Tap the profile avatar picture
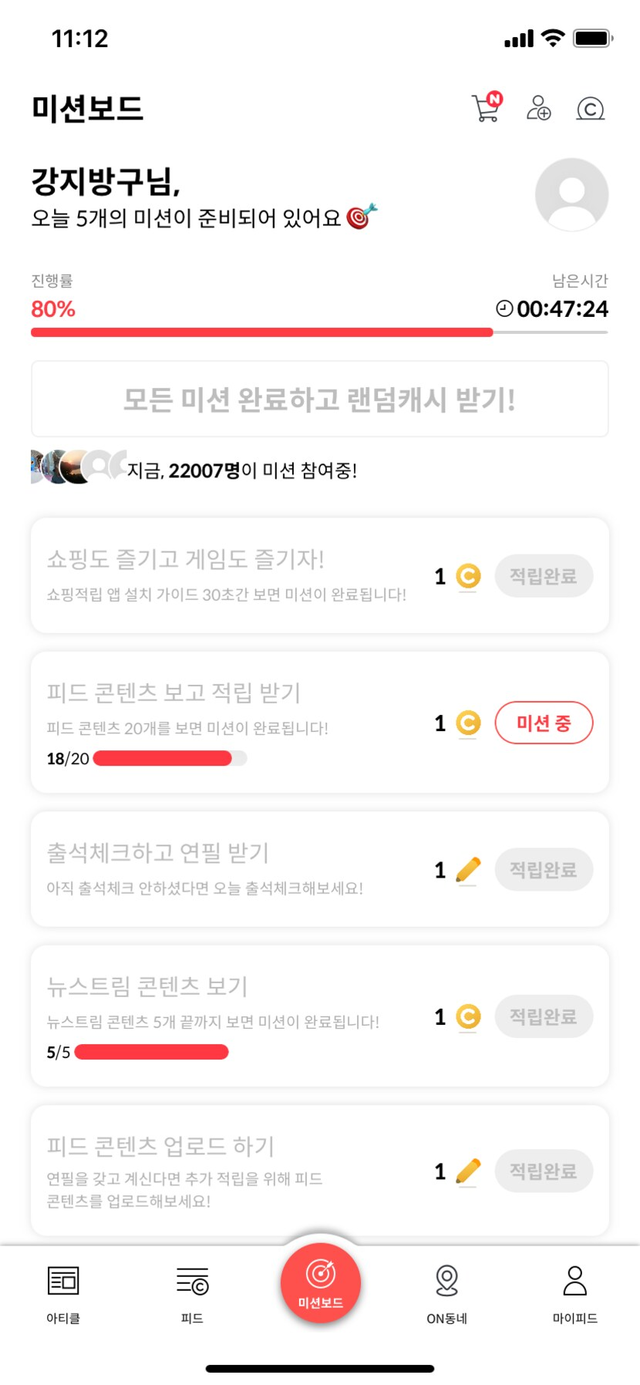 pos(571,195)
